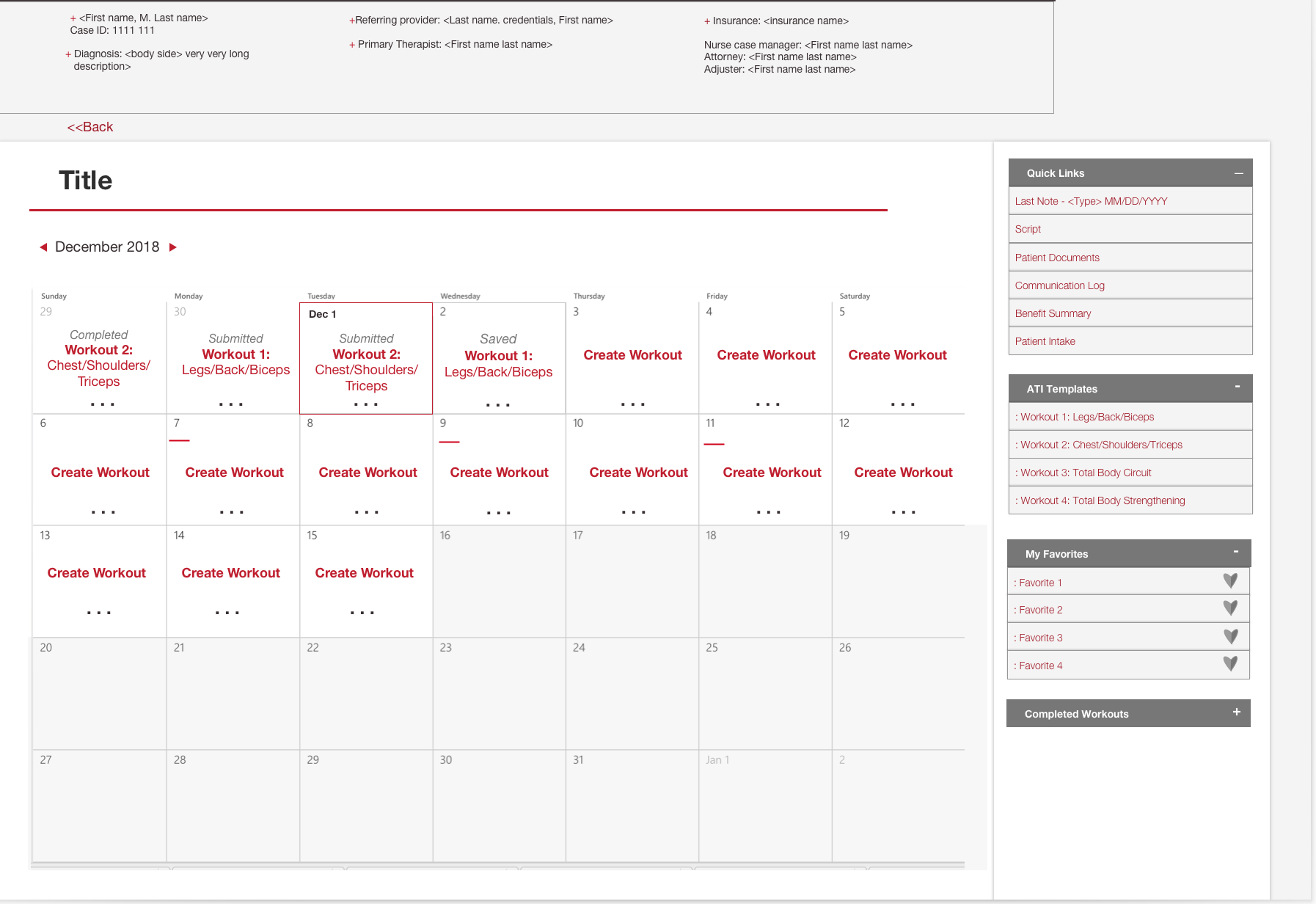
Task: Open more options dots on Thursday 3
Action: pos(633,404)
